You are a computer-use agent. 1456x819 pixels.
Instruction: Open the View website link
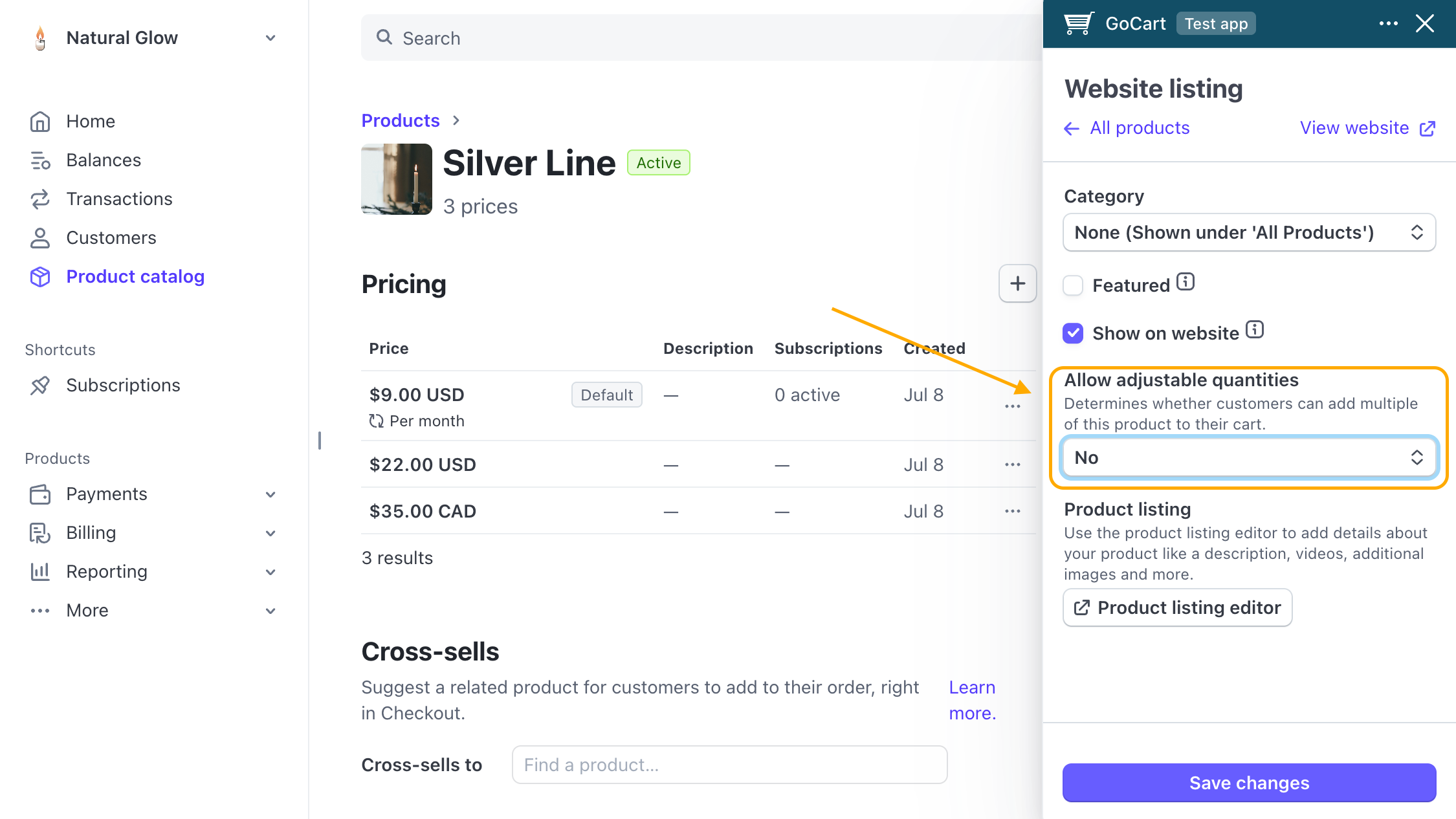(x=1367, y=128)
